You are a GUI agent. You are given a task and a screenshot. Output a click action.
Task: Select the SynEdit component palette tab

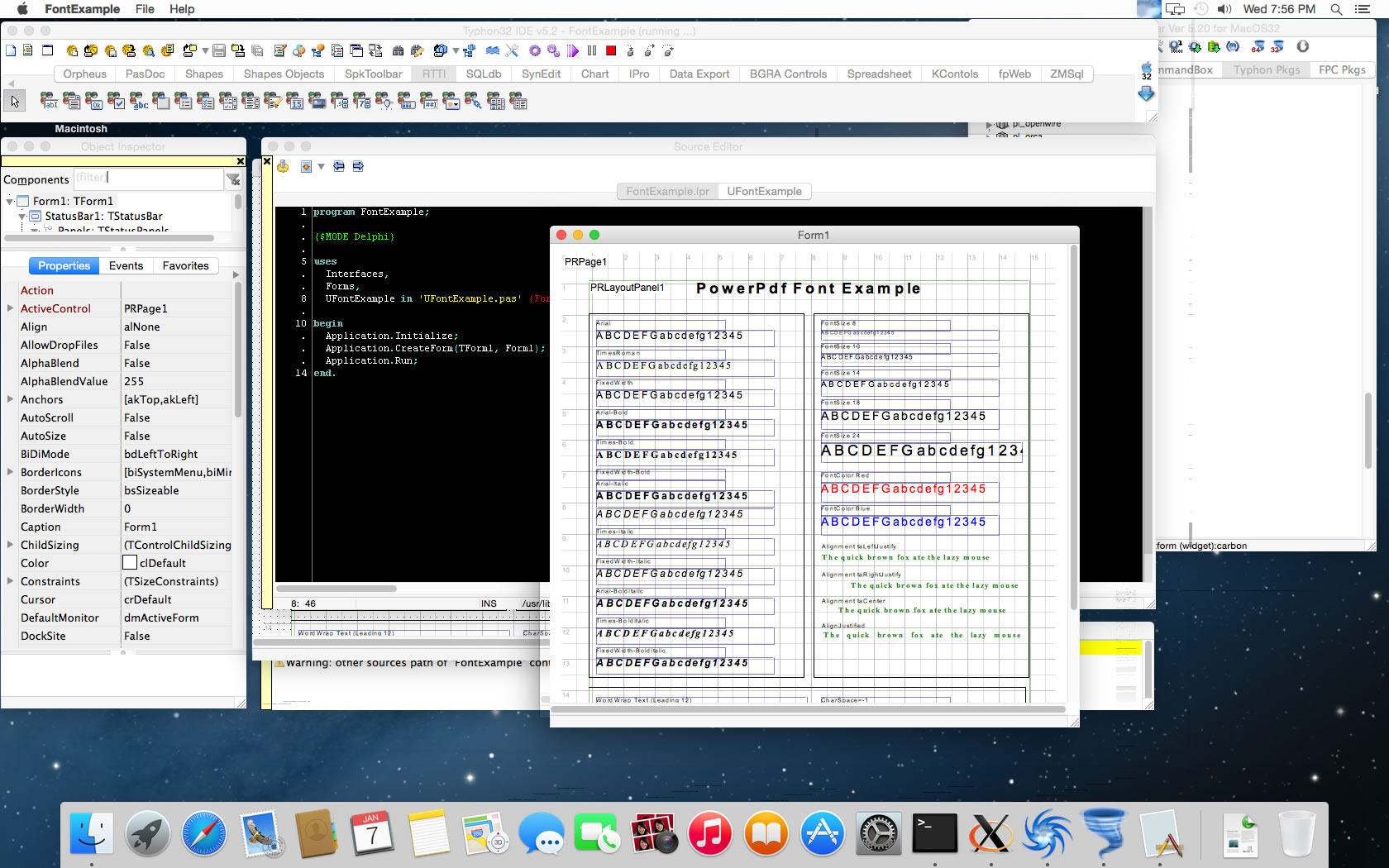(541, 74)
